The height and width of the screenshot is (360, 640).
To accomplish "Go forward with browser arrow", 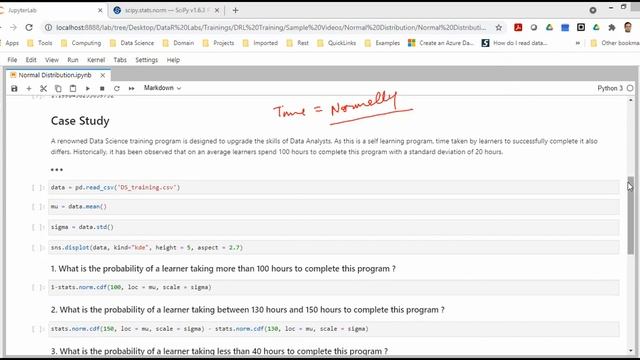I will coord(13,27).
